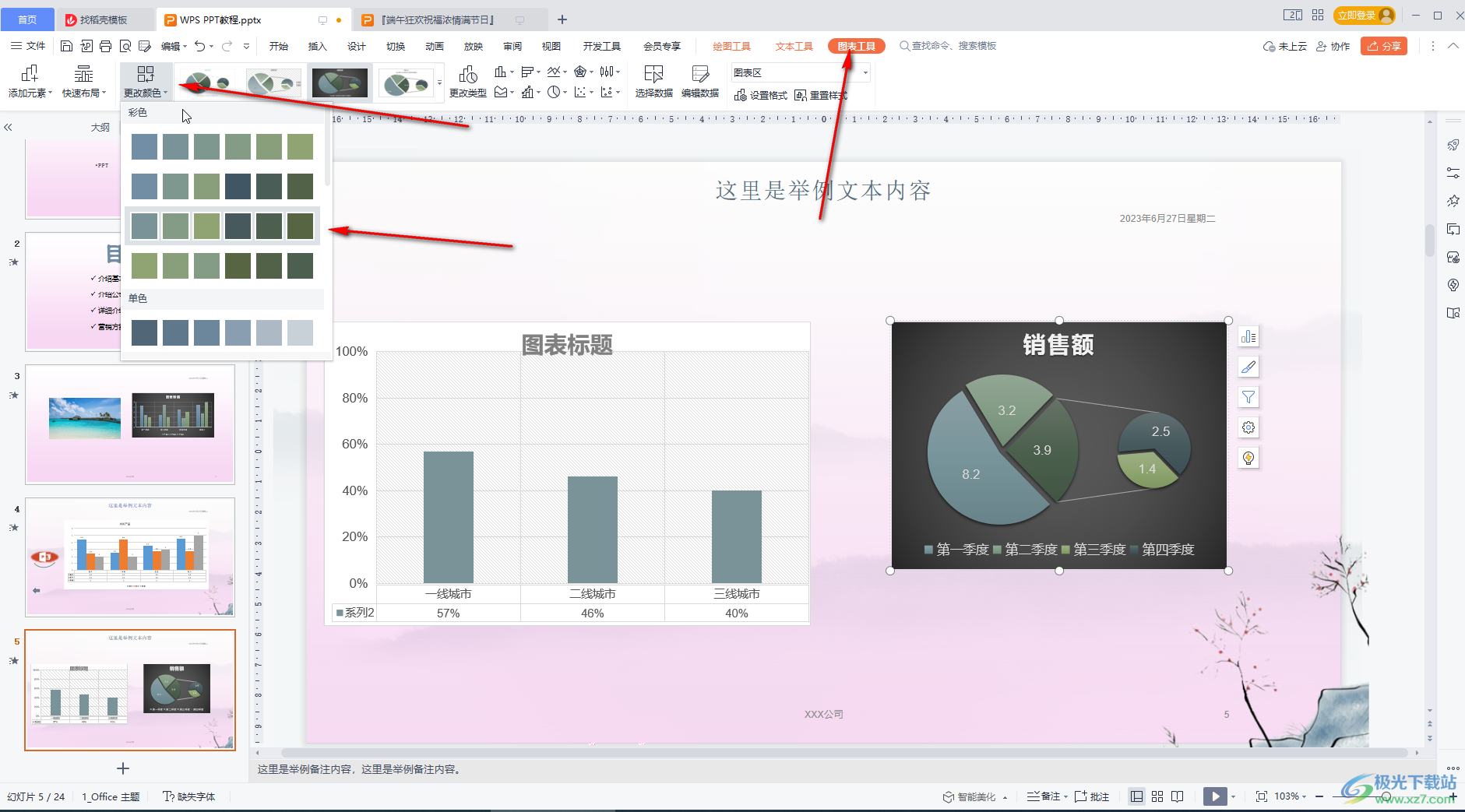Choose the pie chart type icon
Image resolution: width=1465 pixels, height=812 pixels.
554,92
